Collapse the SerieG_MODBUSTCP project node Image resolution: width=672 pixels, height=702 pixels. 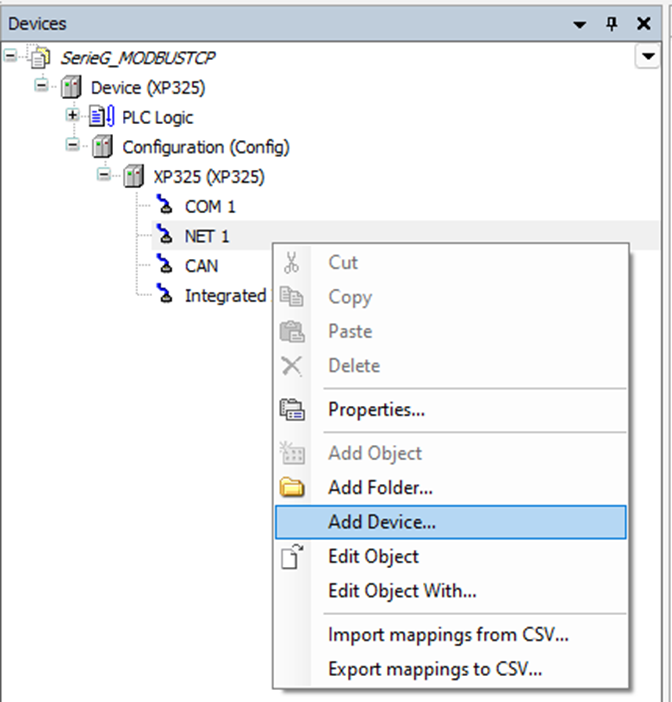11,57
